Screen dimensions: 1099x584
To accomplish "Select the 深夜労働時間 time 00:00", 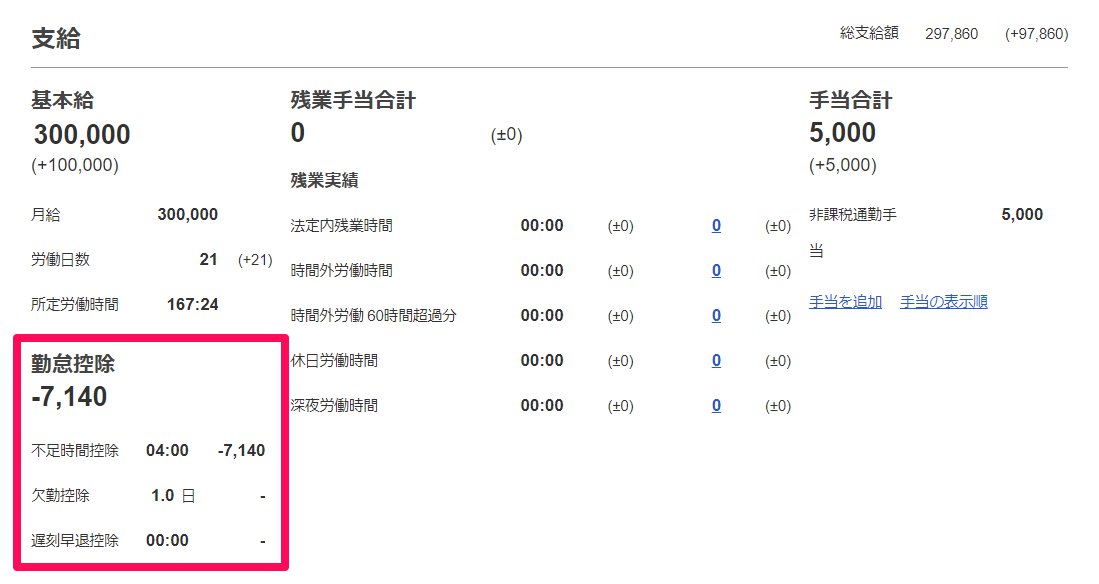I will 542,405.
